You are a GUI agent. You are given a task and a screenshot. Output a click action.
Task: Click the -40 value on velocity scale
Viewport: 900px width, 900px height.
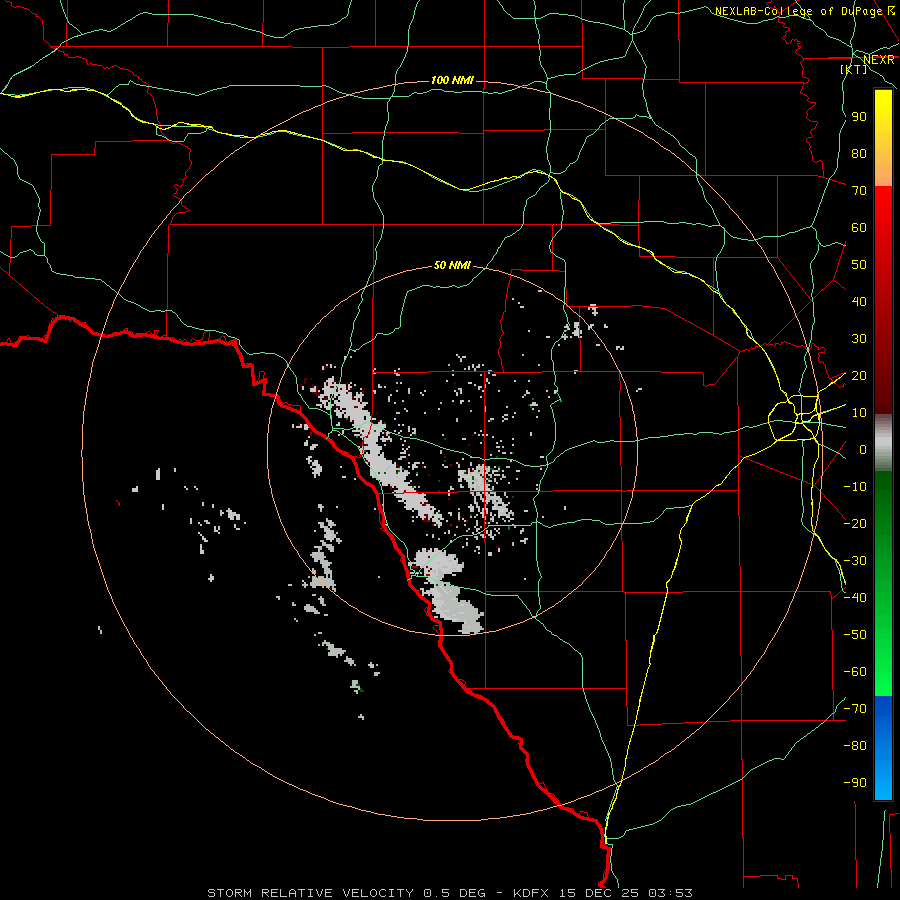(855, 598)
